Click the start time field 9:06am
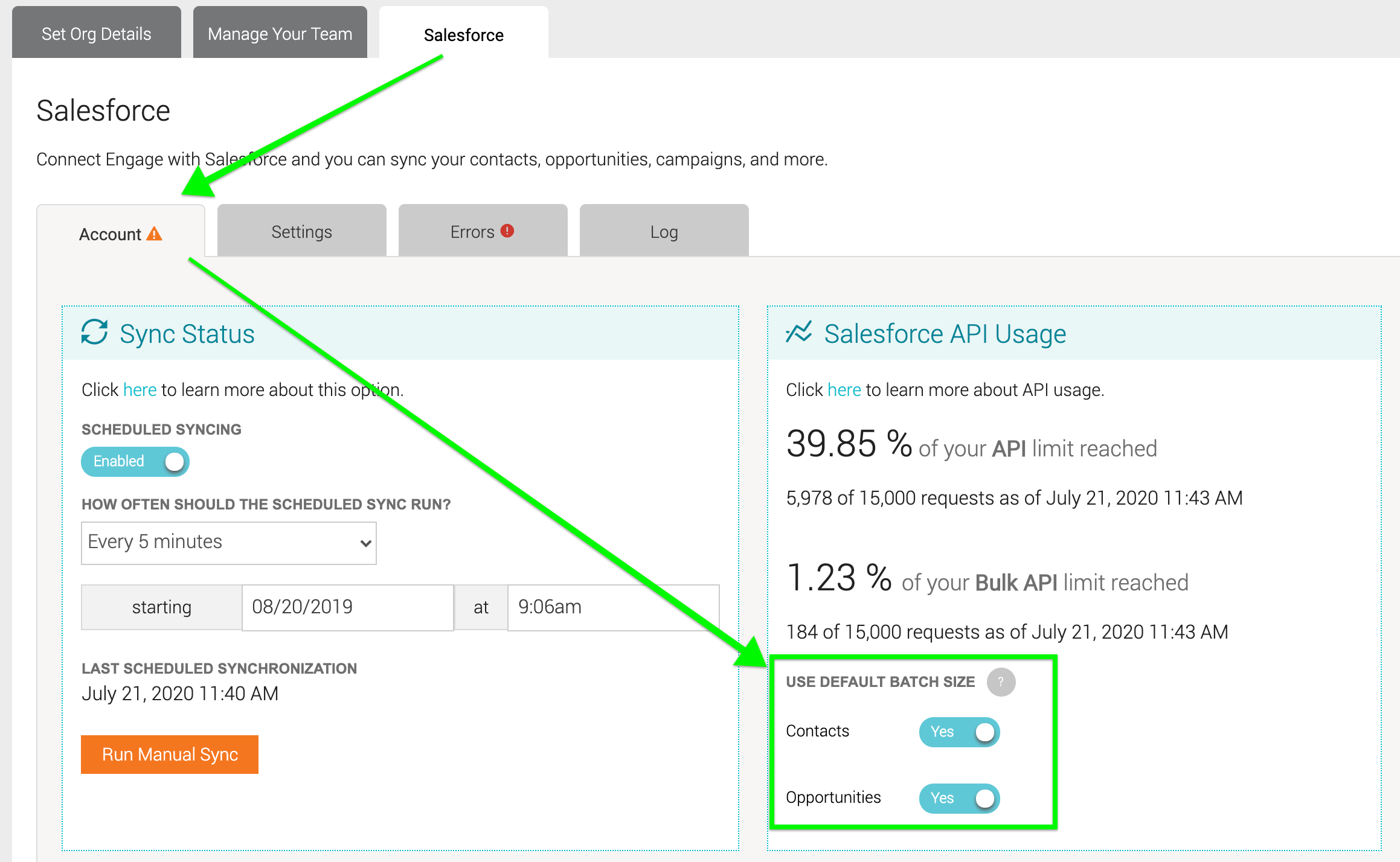This screenshot has height=862, width=1400. point(614,607)
